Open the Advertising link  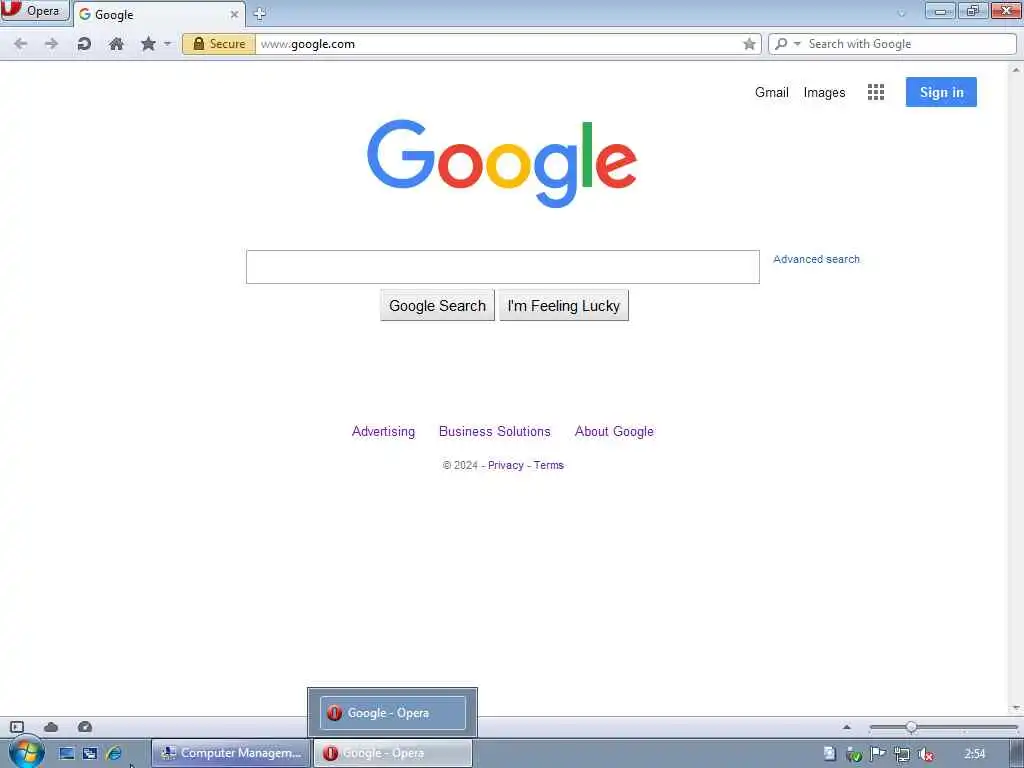coord(383,432)
